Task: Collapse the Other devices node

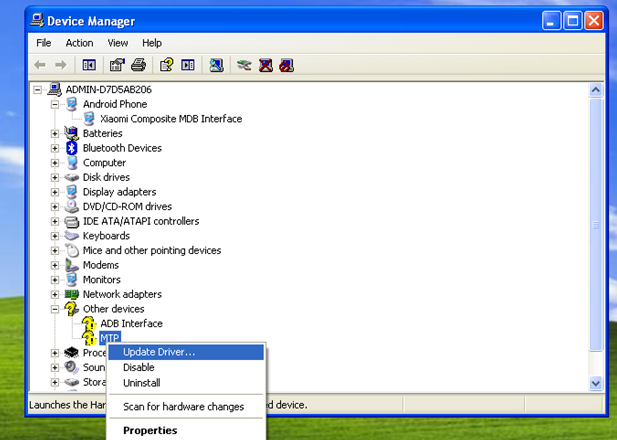Action: click(55, 309)
